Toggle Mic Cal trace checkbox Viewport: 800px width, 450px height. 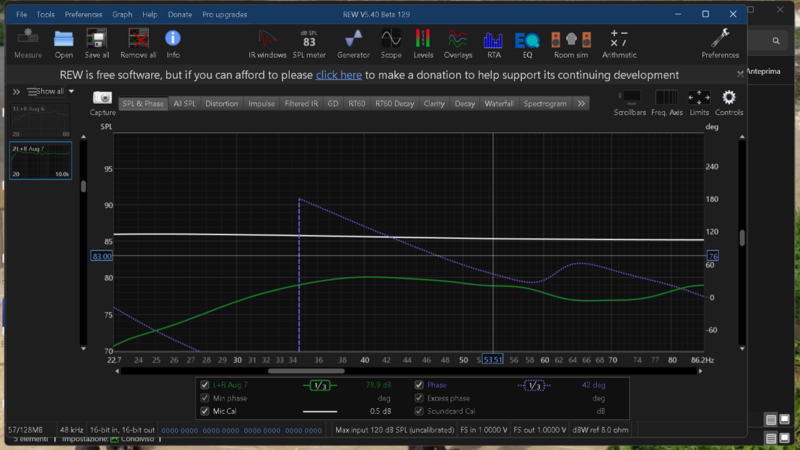[x=205, y=411]
